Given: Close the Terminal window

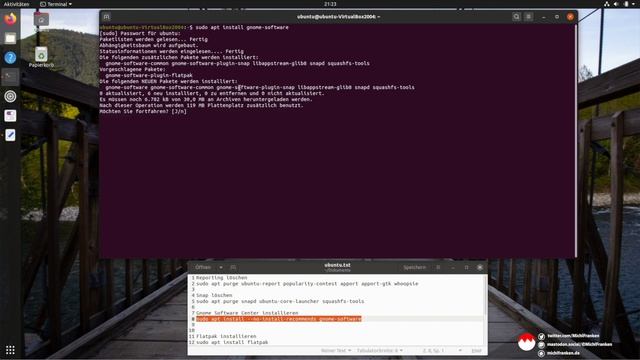Looking at the screenshot, I should tap(570, 17).
